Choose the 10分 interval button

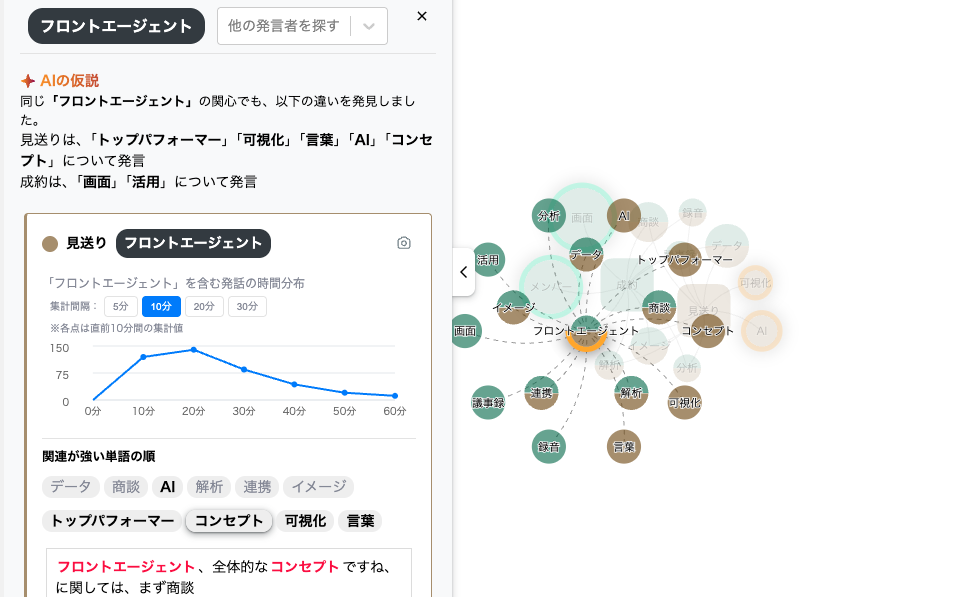click(161, 307)
